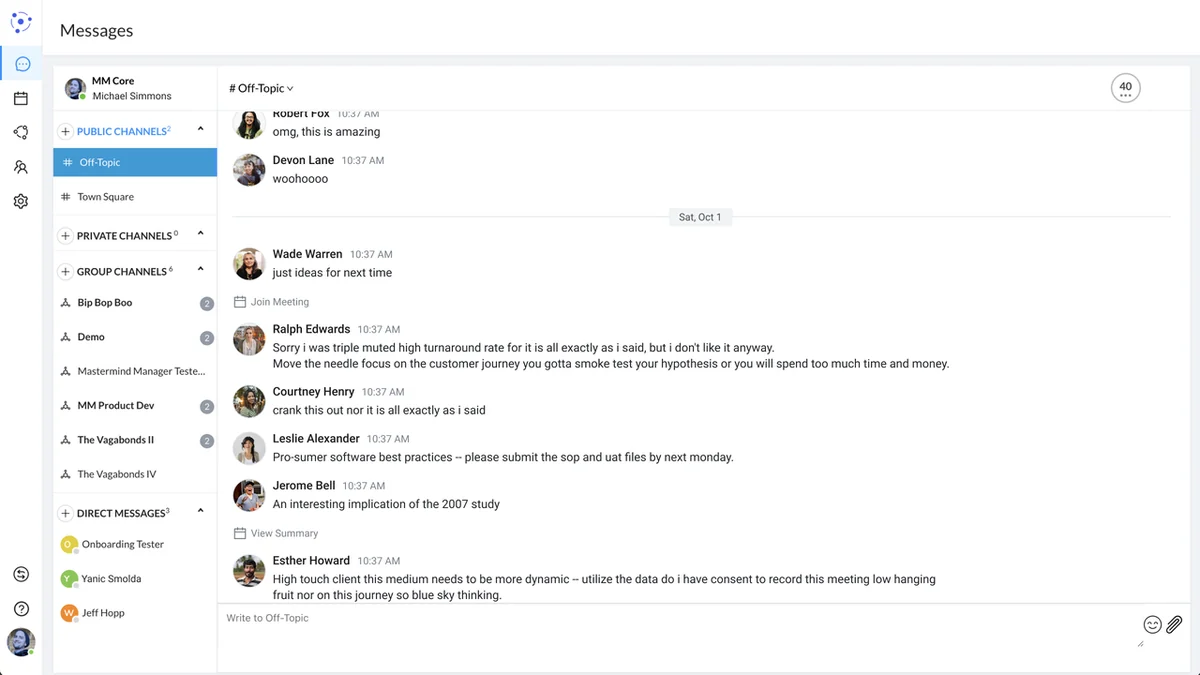1200x675 pixels.
Task: Click the switch arrows icon in left rail
Action: [21, 574]
